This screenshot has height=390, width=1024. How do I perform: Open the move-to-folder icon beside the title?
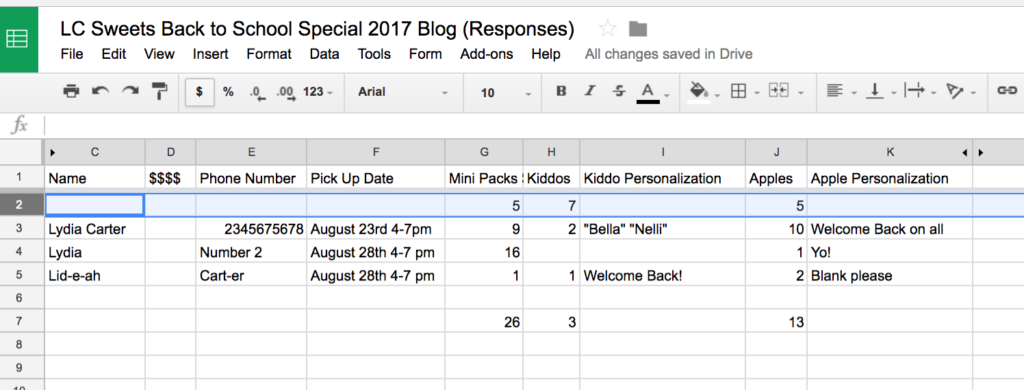(x=637, y=28)
